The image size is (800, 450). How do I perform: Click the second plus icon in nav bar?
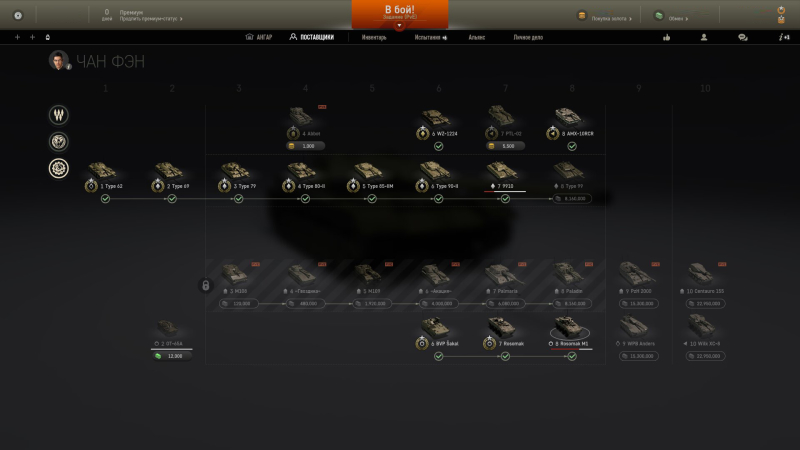coord(32,37)
